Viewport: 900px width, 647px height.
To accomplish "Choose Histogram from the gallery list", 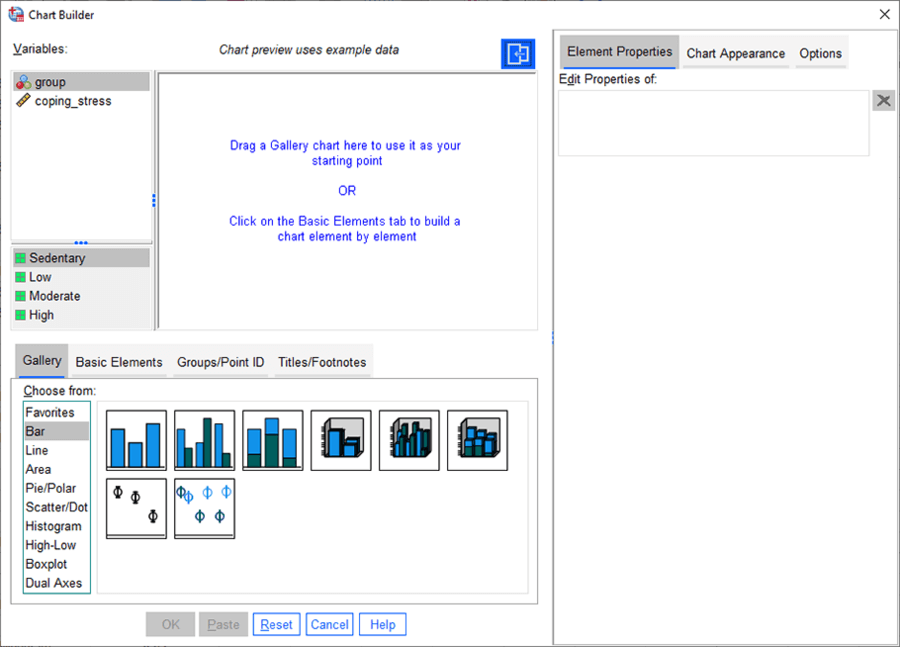I will click(53, 526).
